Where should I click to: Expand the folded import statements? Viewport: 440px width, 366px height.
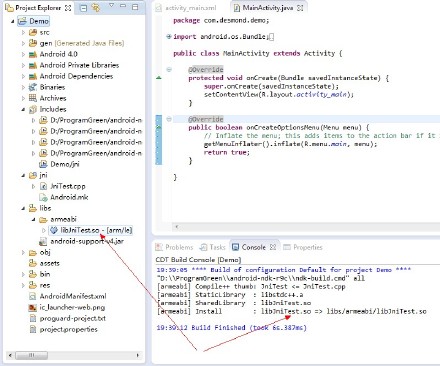(169, 37)
